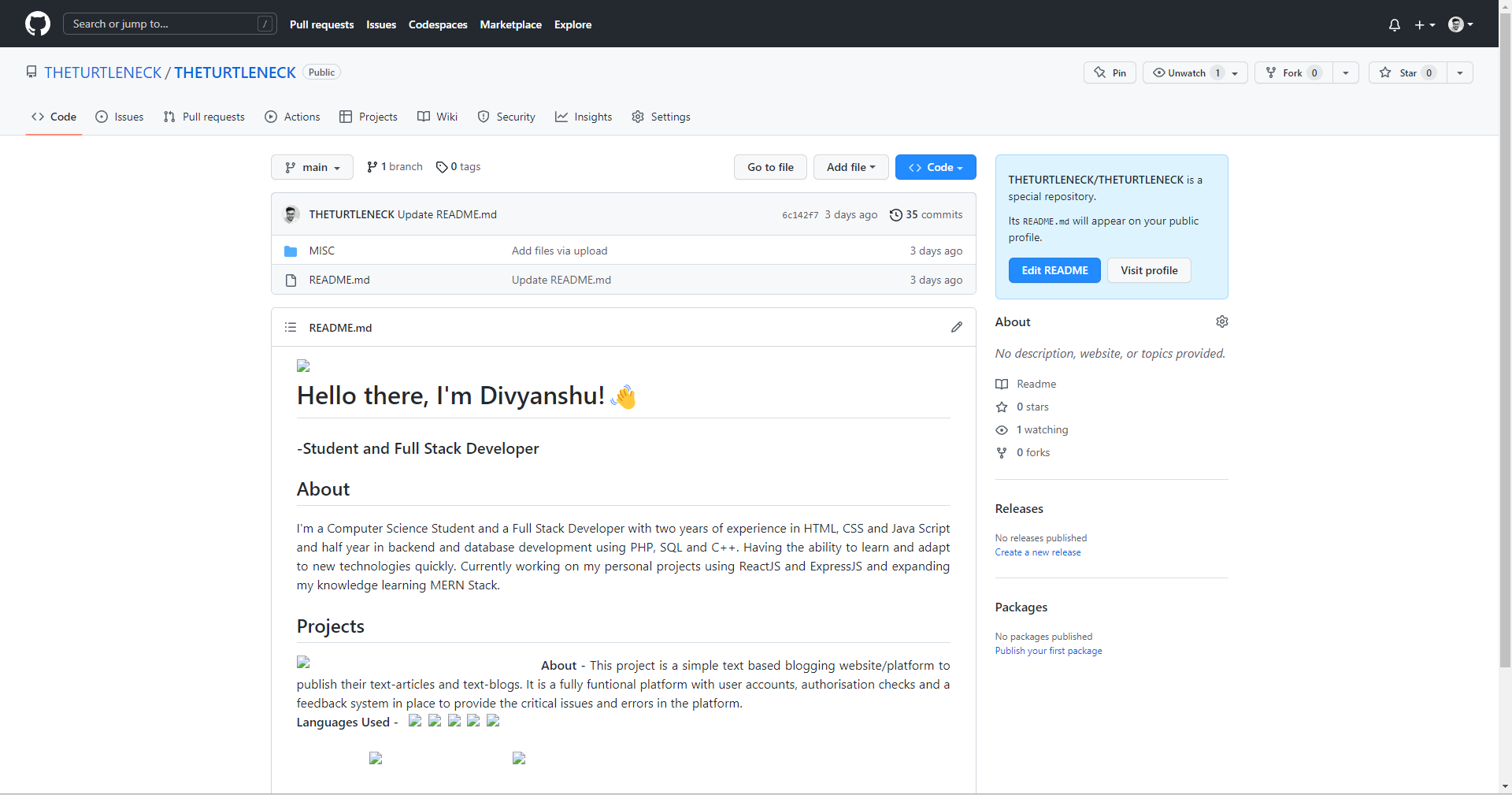
Task: Click the Visit profile button
Action: pos(1148,270)
